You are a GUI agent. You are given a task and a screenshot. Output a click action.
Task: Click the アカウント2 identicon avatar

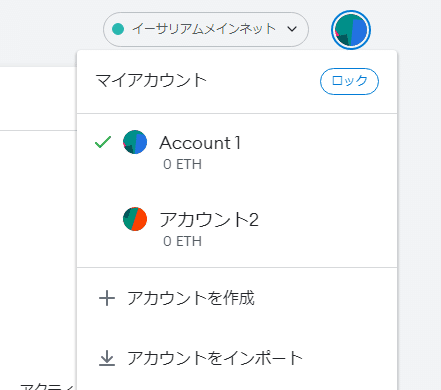pyautogui.click(x=135, y=219)
